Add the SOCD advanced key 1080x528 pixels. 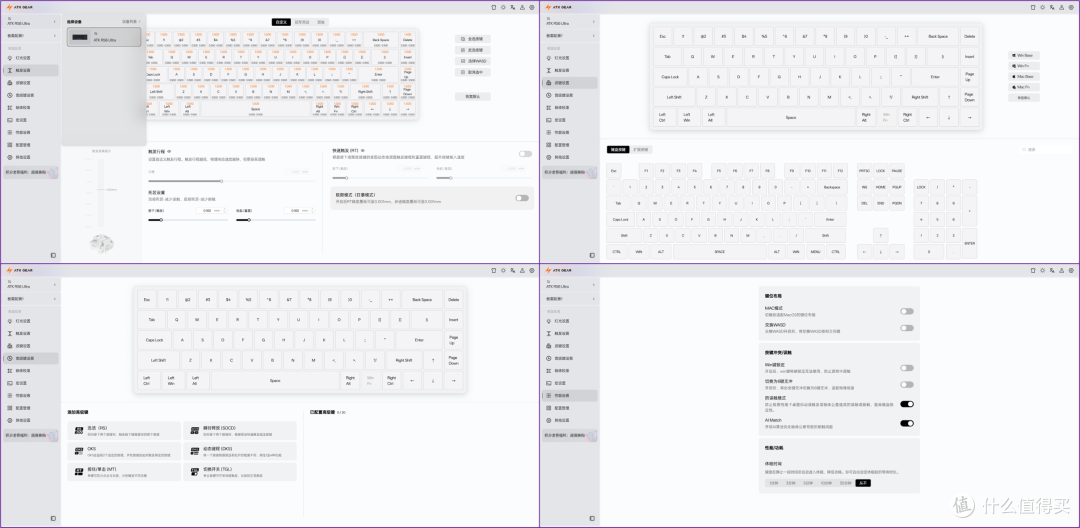click(240, 430)
